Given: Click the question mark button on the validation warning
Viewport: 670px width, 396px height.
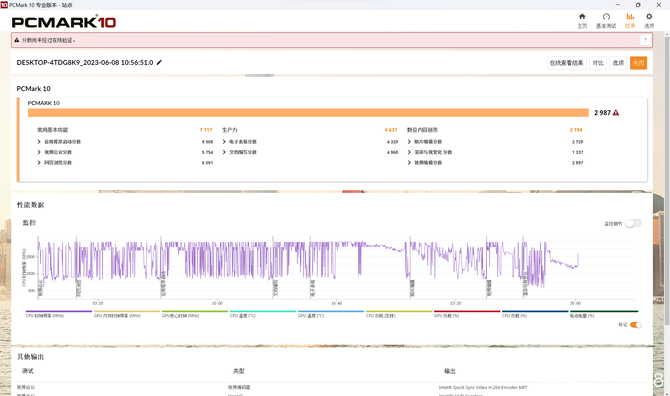Looking at the screenshot, I should 645,40.
